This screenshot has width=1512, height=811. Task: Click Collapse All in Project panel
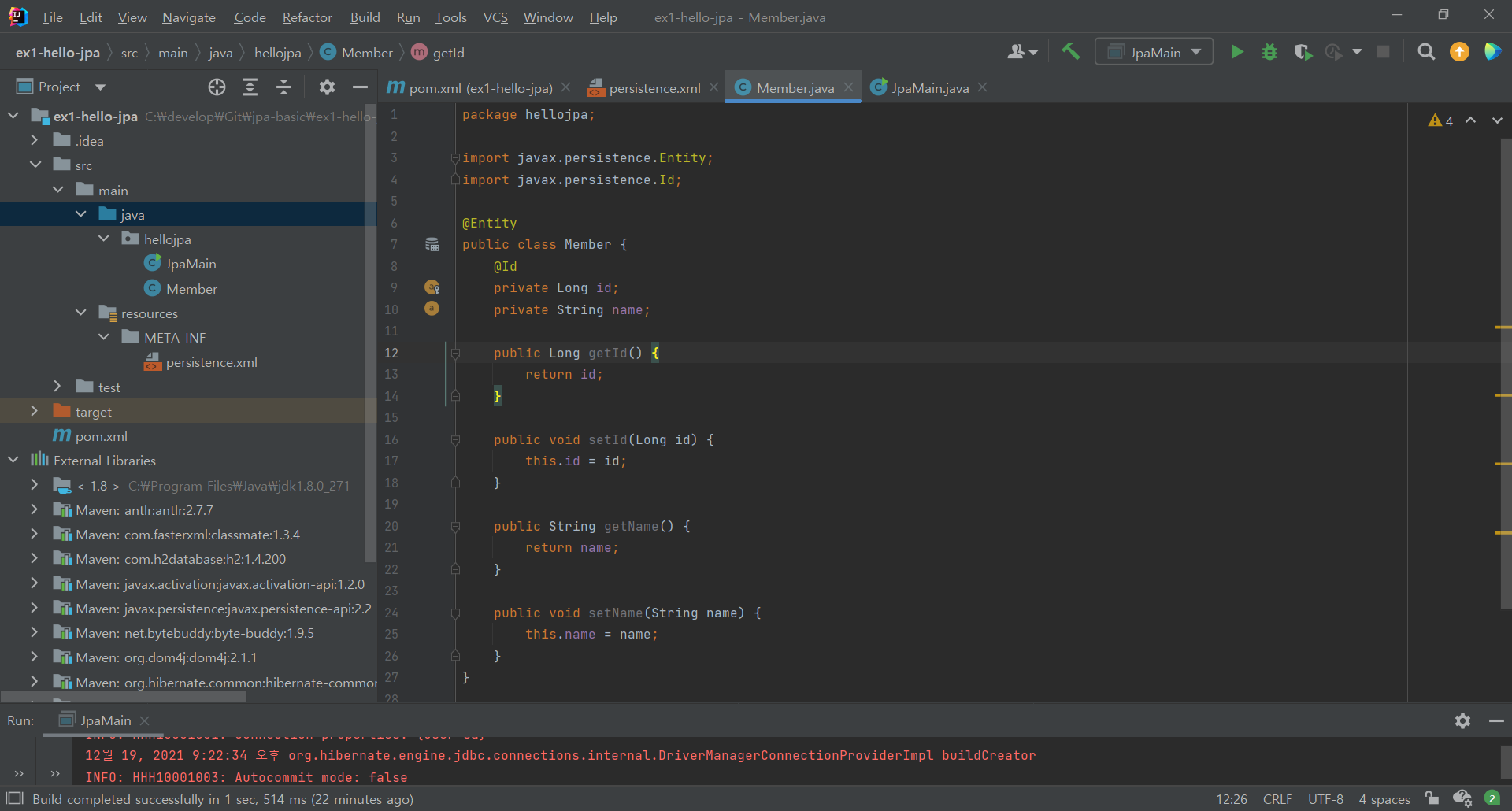pyautogui.click(x=283, y=87)
